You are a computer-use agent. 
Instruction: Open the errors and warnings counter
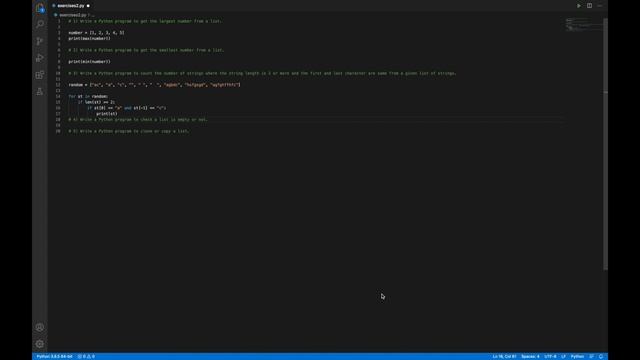86,356
